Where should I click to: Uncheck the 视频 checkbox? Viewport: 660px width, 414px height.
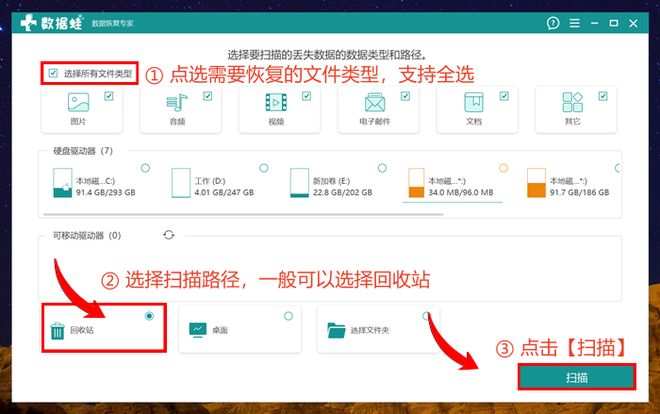tap(306, 96)
